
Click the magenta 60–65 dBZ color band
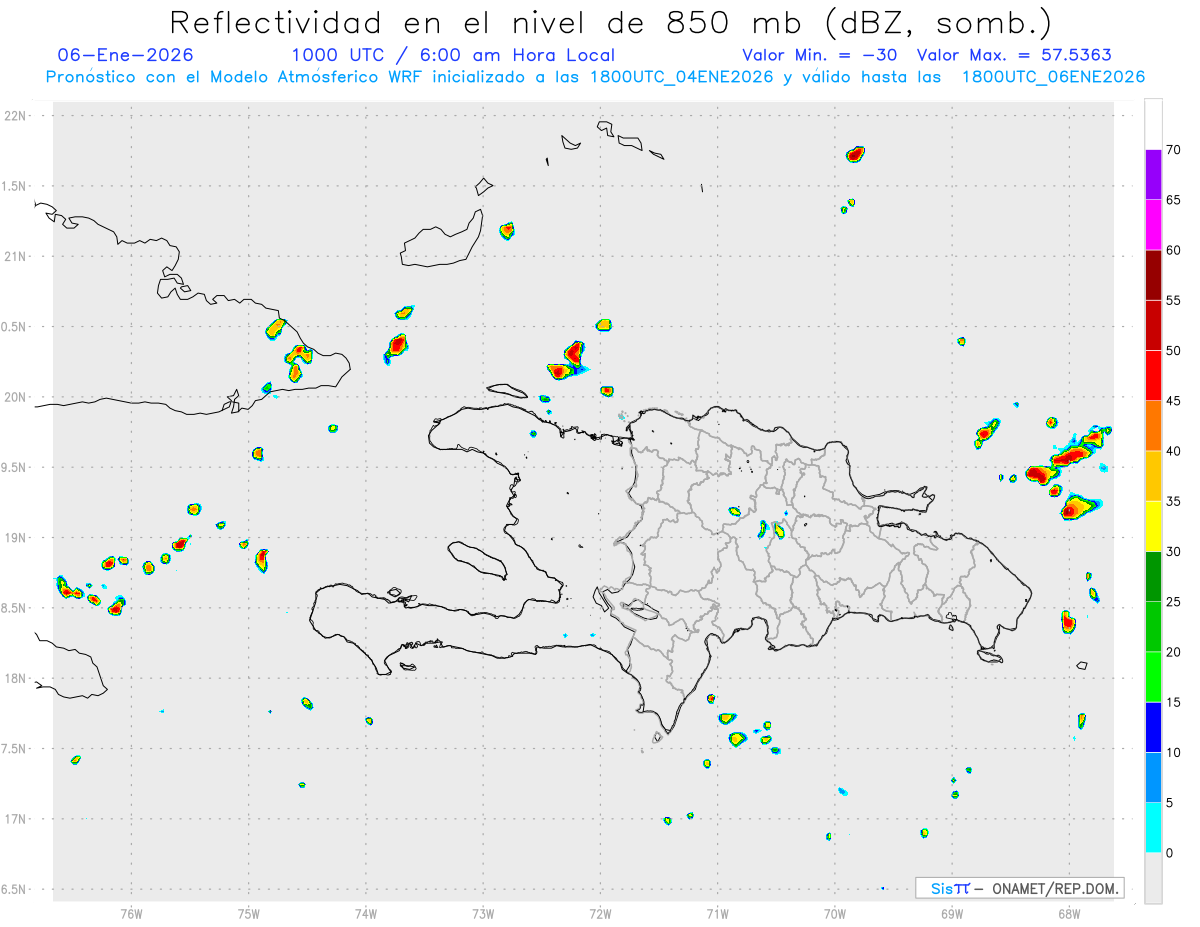pyautogui.click(x=1153, y=225)
